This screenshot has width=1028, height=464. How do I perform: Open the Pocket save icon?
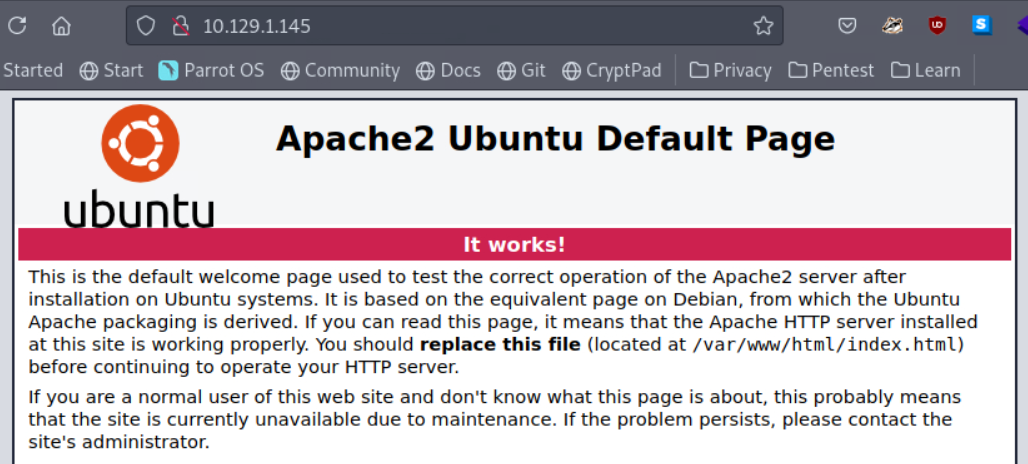coord(847,26)
